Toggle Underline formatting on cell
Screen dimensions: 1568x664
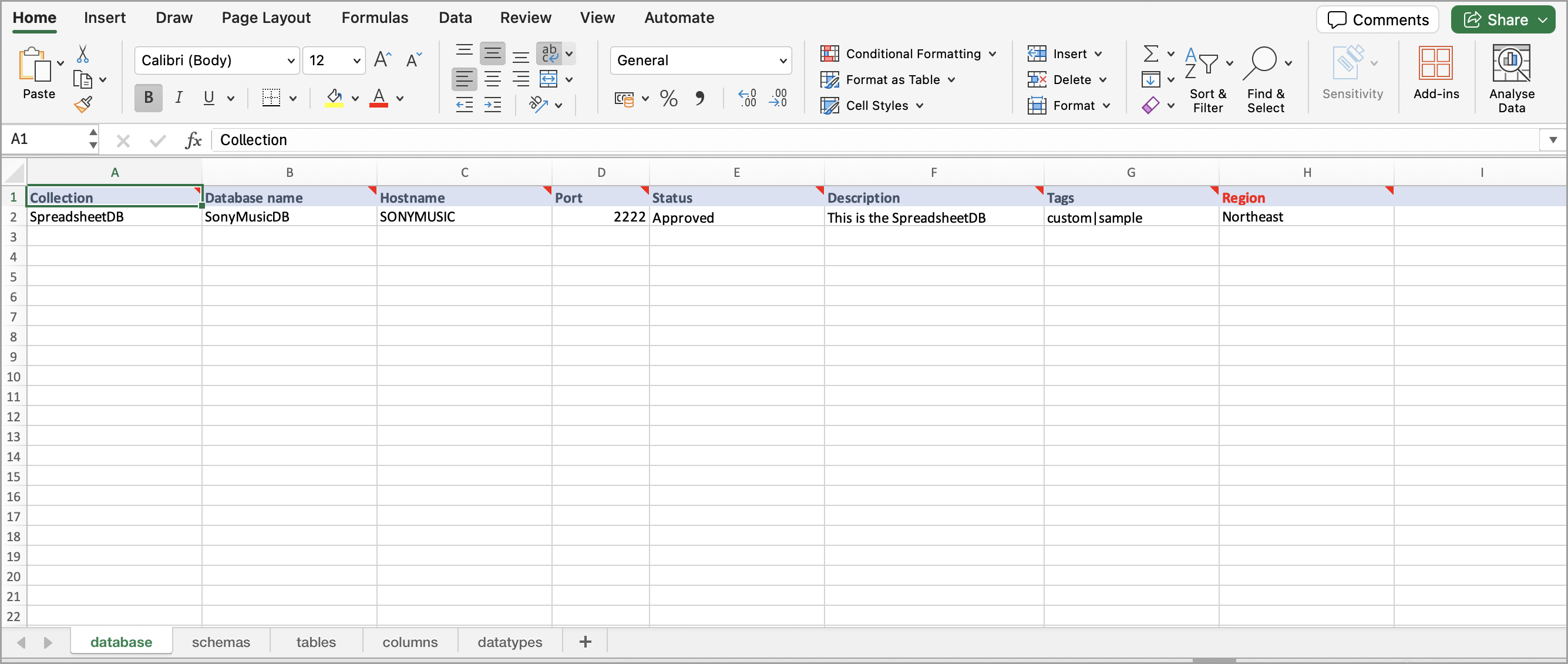click(x=208, y=97)
